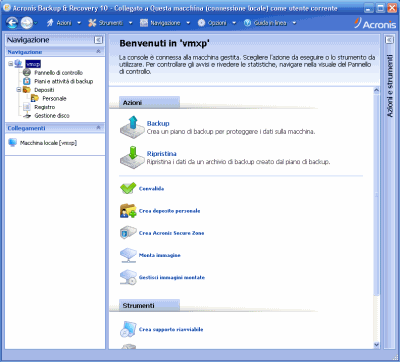
Task: Click the scrollbar up arrow
Action: pyautogui.click(x=377, y=90)
